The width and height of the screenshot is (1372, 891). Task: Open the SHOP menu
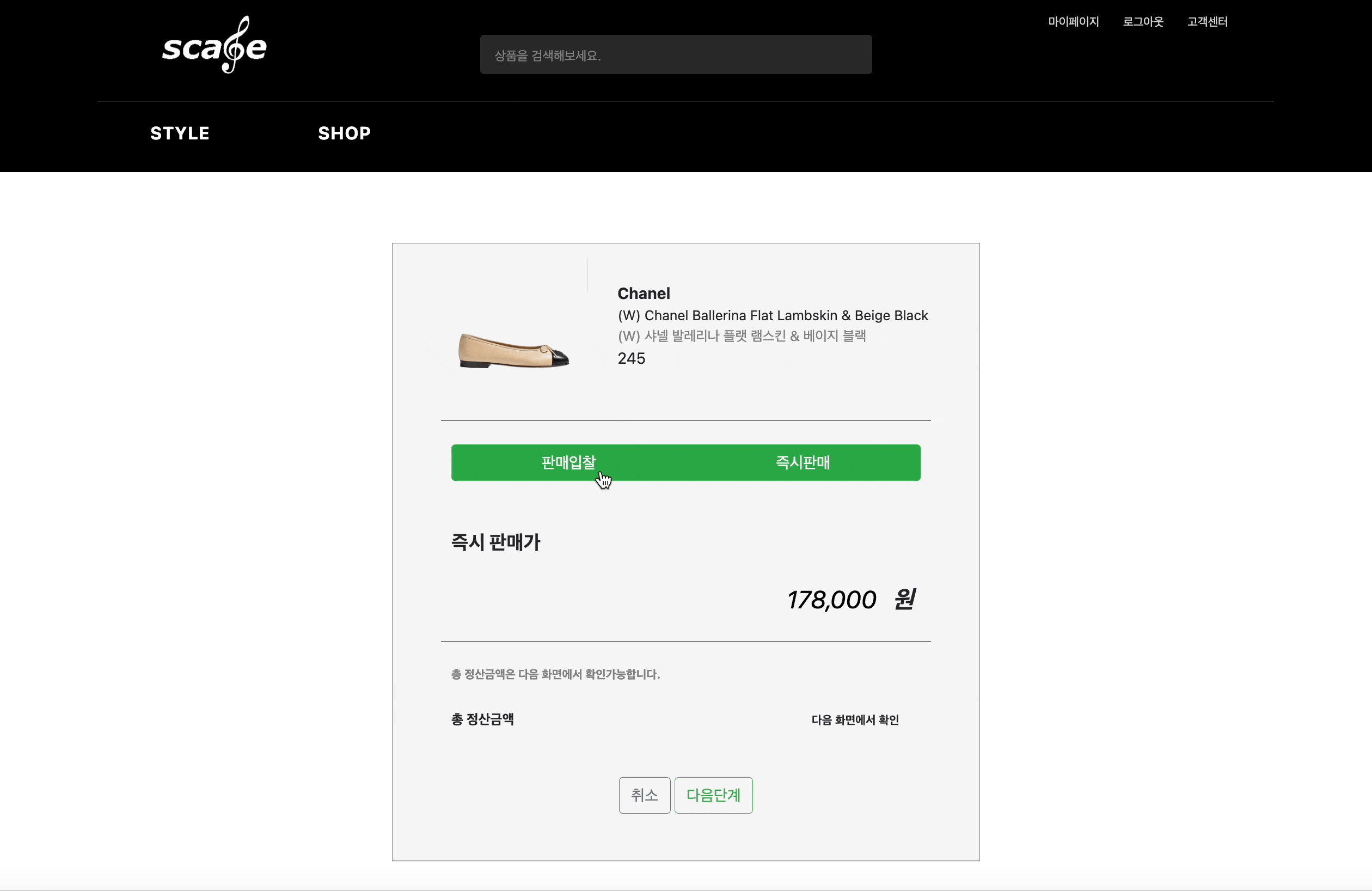345,133
